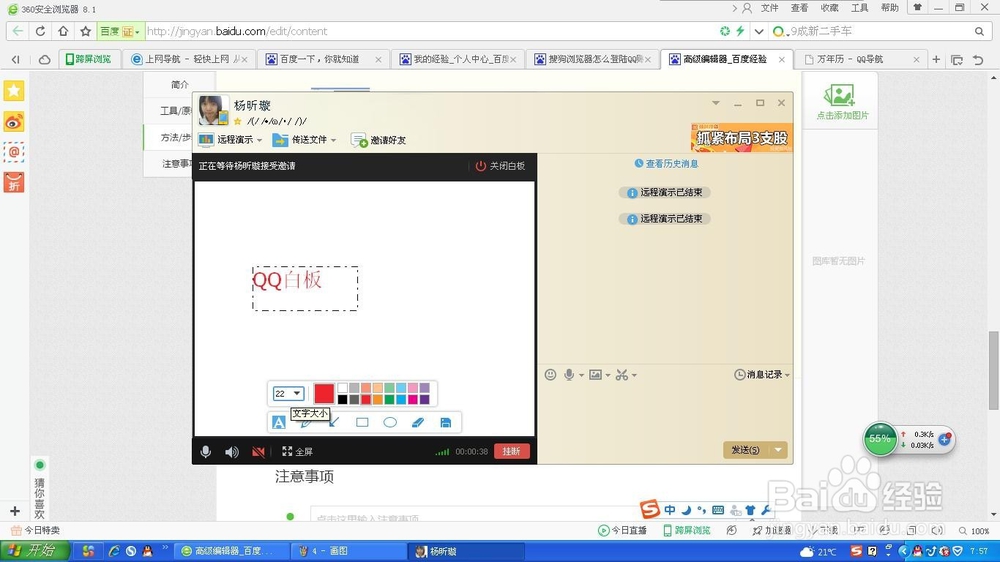Open the QQ chat window options arrow
1000x562 pixels.
(x=716, y=103)
